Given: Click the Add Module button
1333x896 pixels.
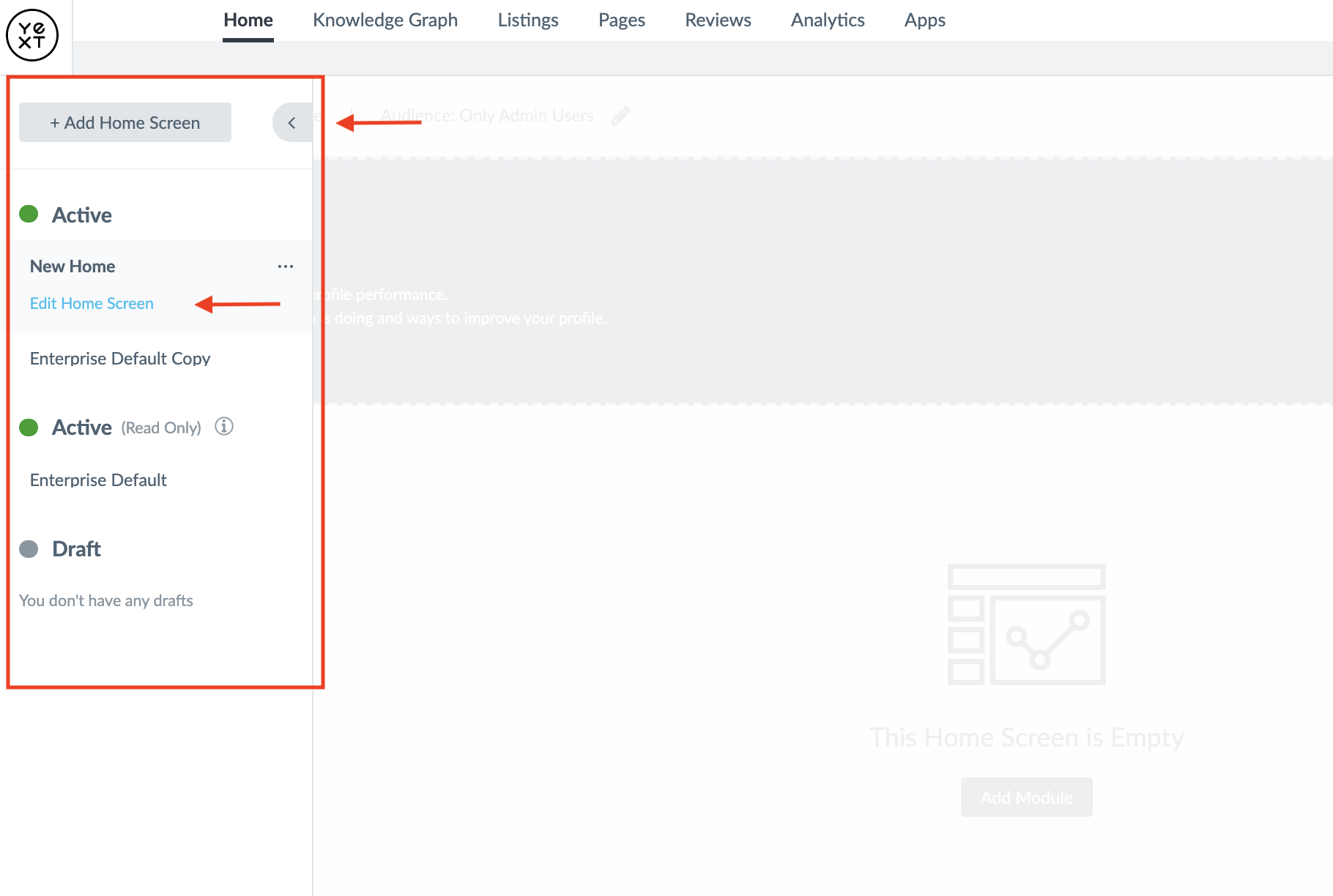Looking at the screenshot, I should [x=1026, y=797].
